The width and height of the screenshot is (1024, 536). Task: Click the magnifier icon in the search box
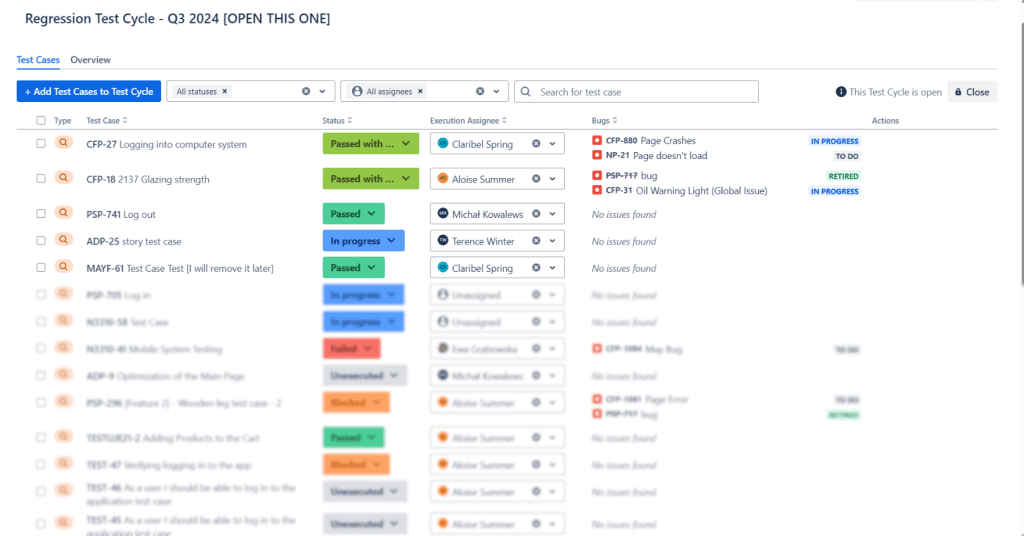(526, 92)
